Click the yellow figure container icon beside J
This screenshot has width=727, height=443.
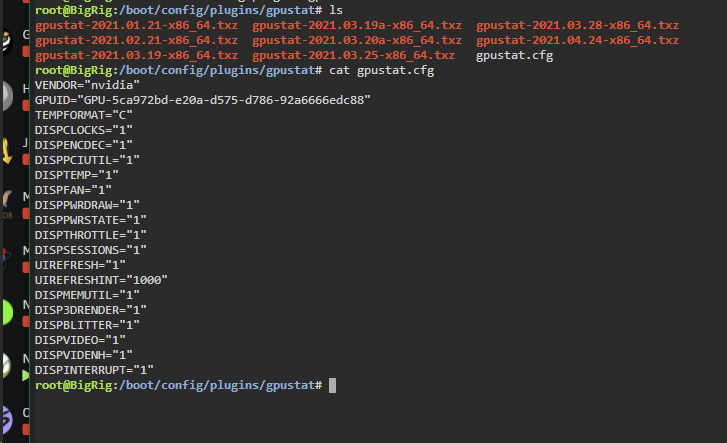click(7, 151)
